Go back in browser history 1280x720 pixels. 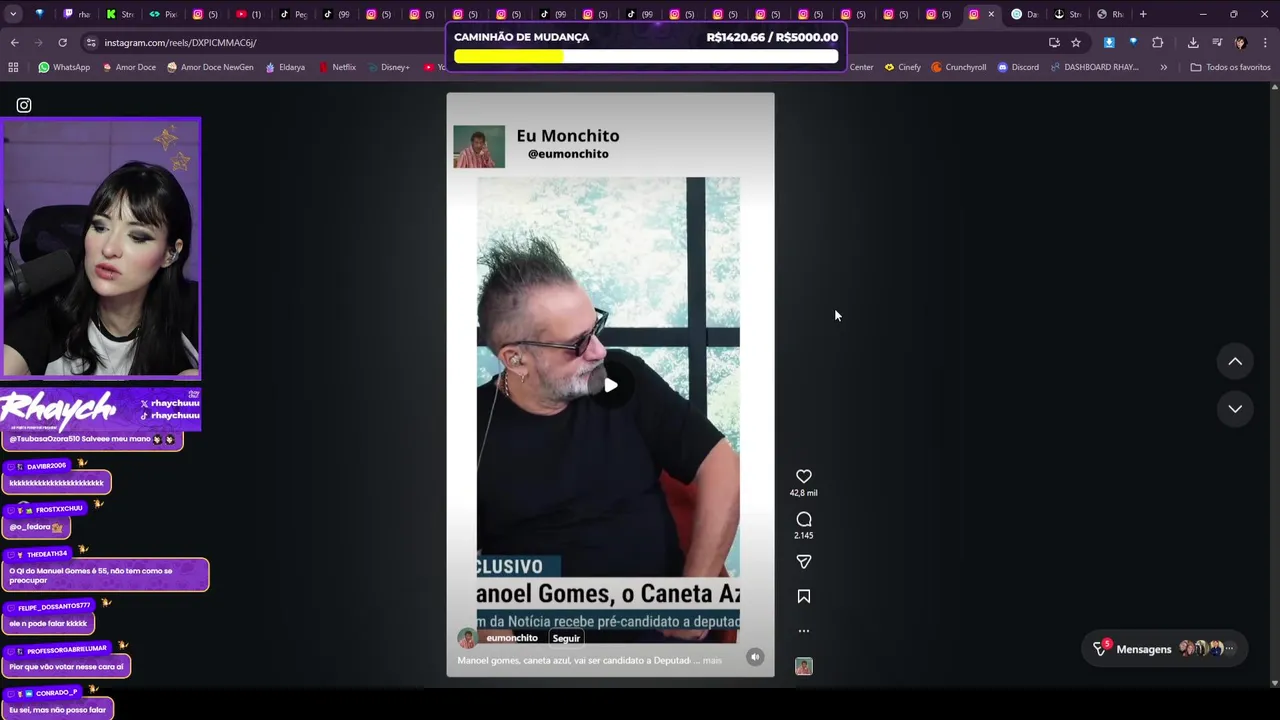pos(14,43)
